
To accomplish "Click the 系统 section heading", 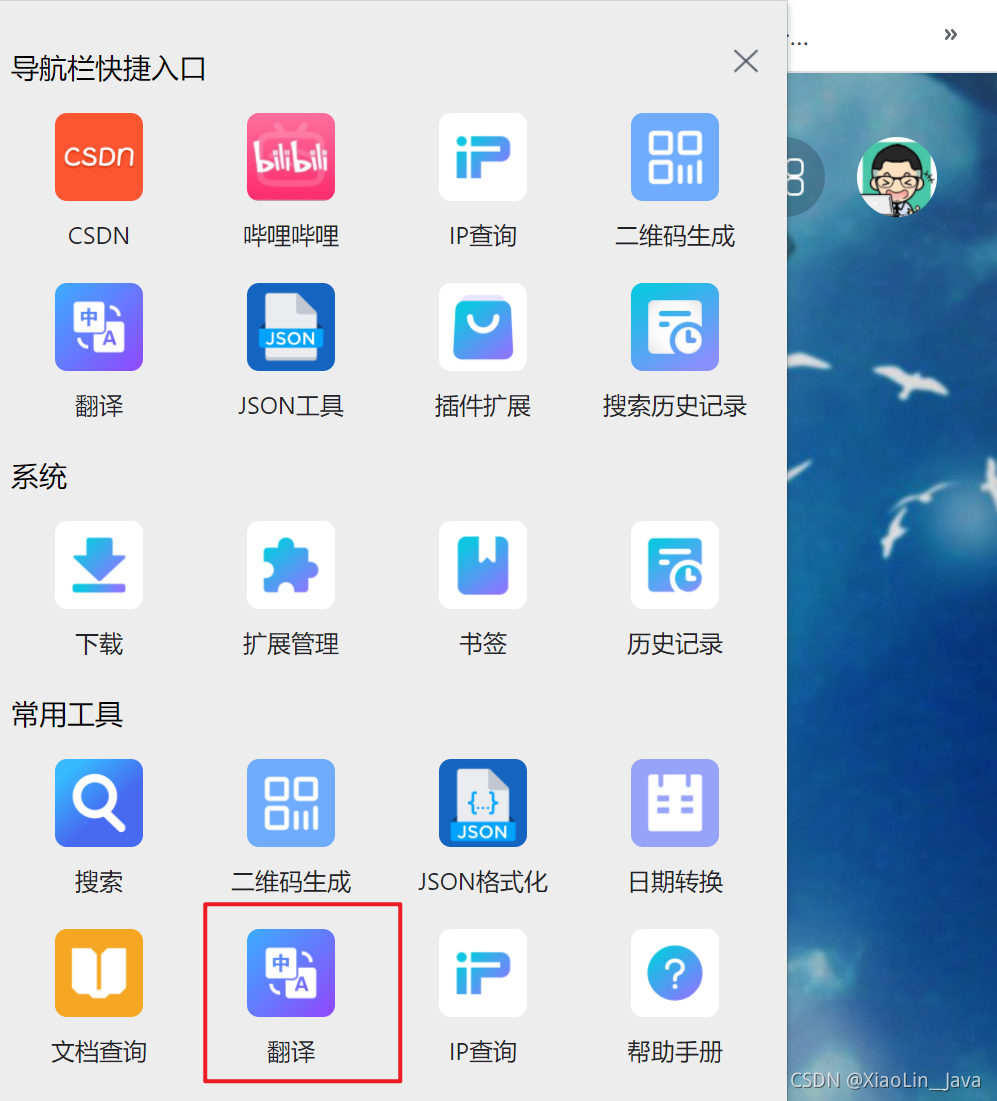I will 39,477.
